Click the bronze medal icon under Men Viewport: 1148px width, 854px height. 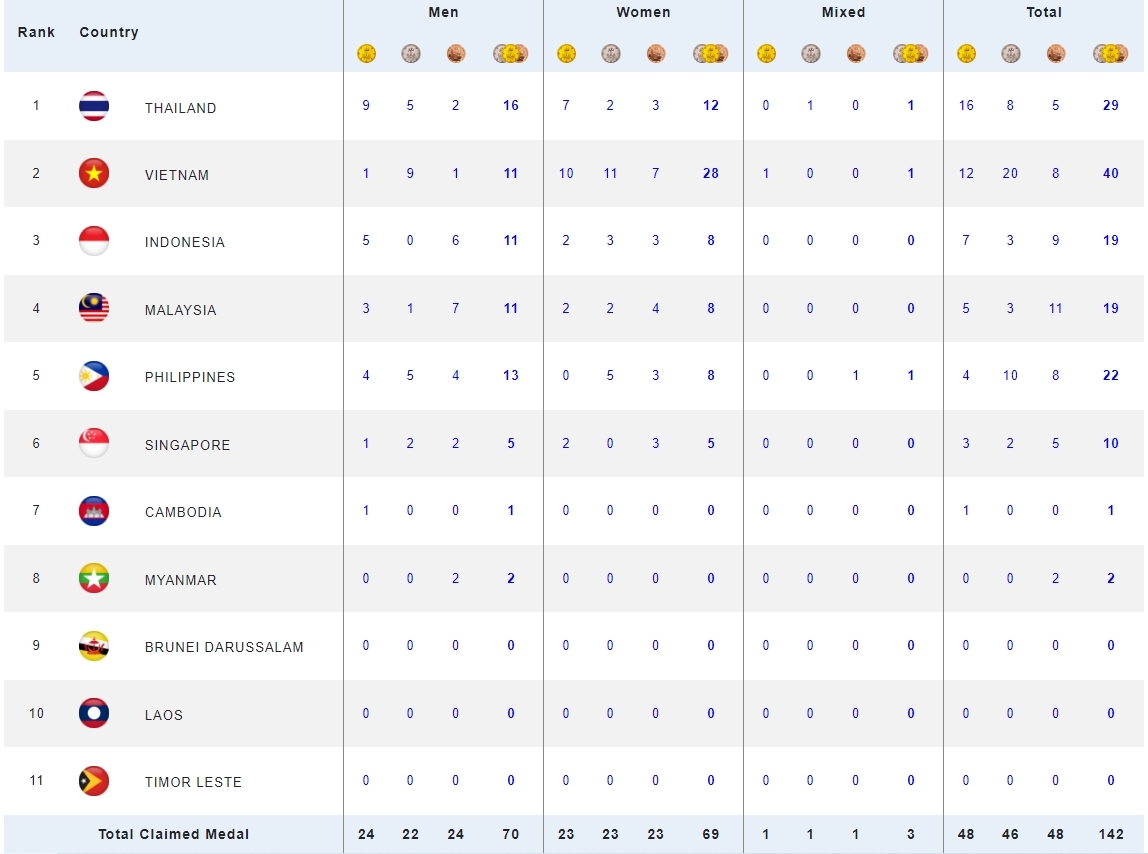click(455, 53)
